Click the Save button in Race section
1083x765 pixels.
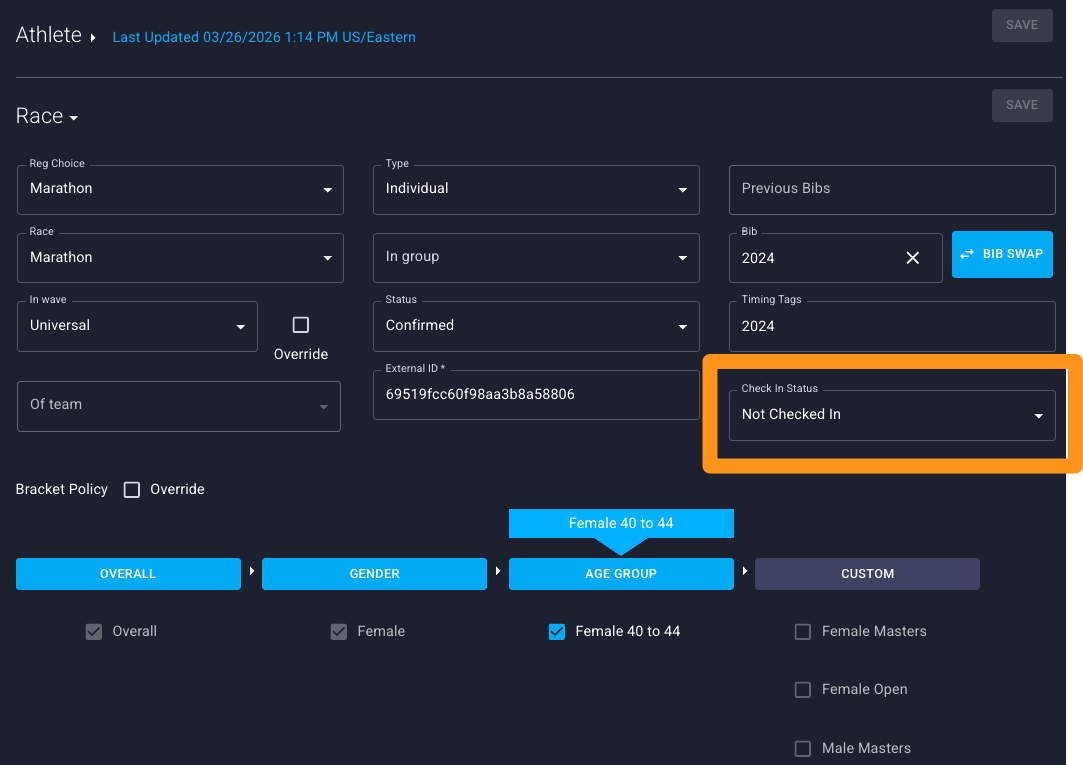pos(1021,105)
